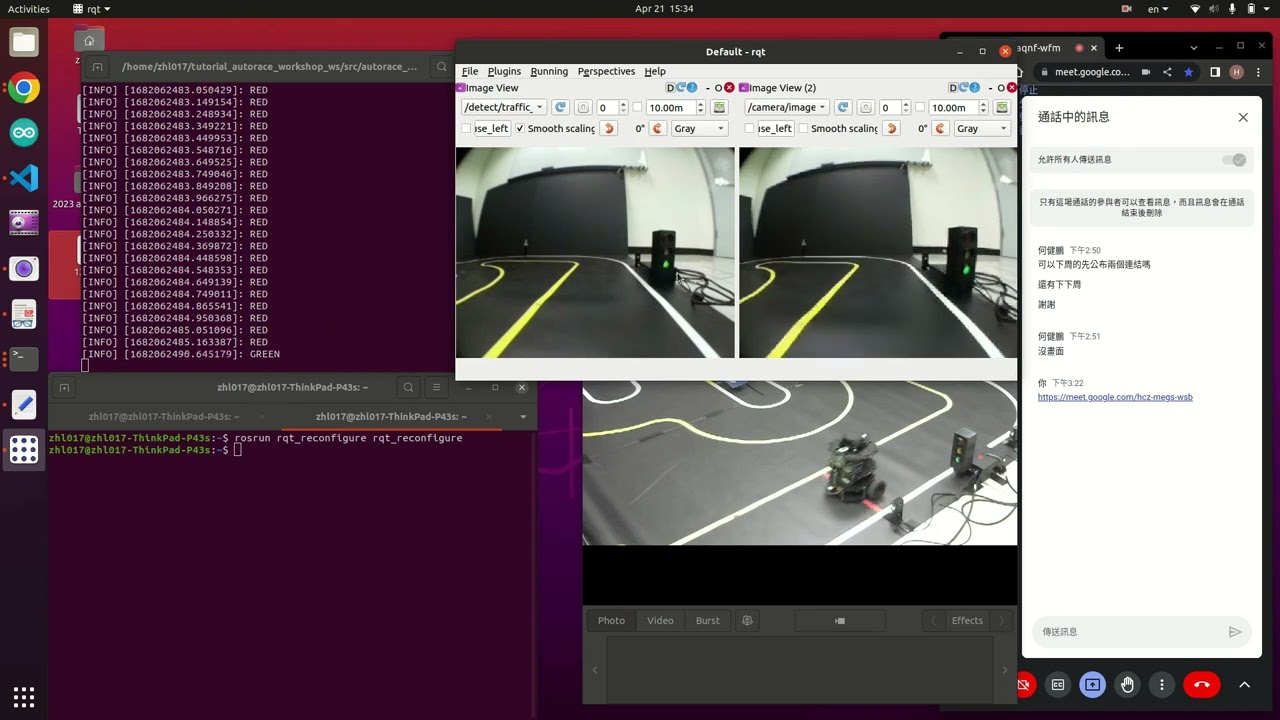1280x720 pixels.
Task: Close the in-call messages panel
Action: click(x=1243, y=117)
